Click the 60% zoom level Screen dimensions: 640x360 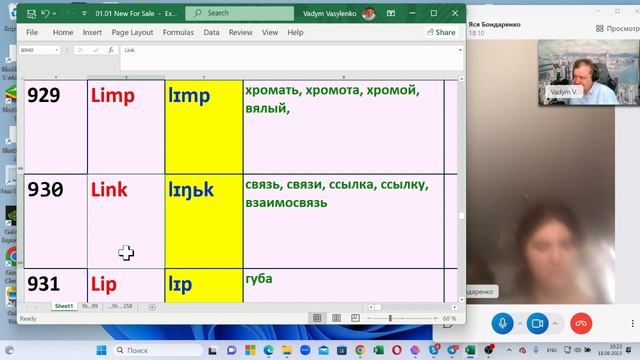tap(449, 318)
